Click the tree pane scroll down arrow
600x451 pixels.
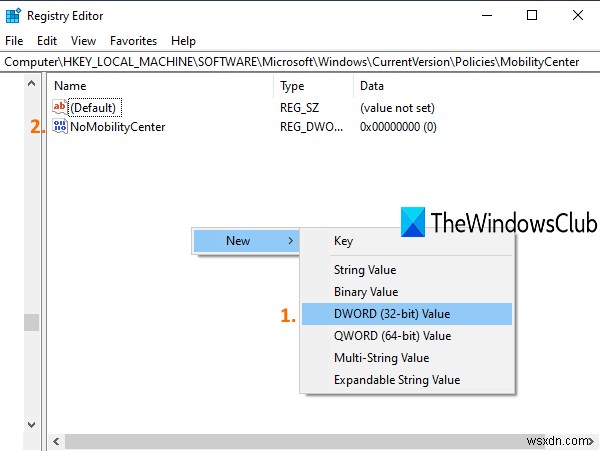tap(32, 425)
